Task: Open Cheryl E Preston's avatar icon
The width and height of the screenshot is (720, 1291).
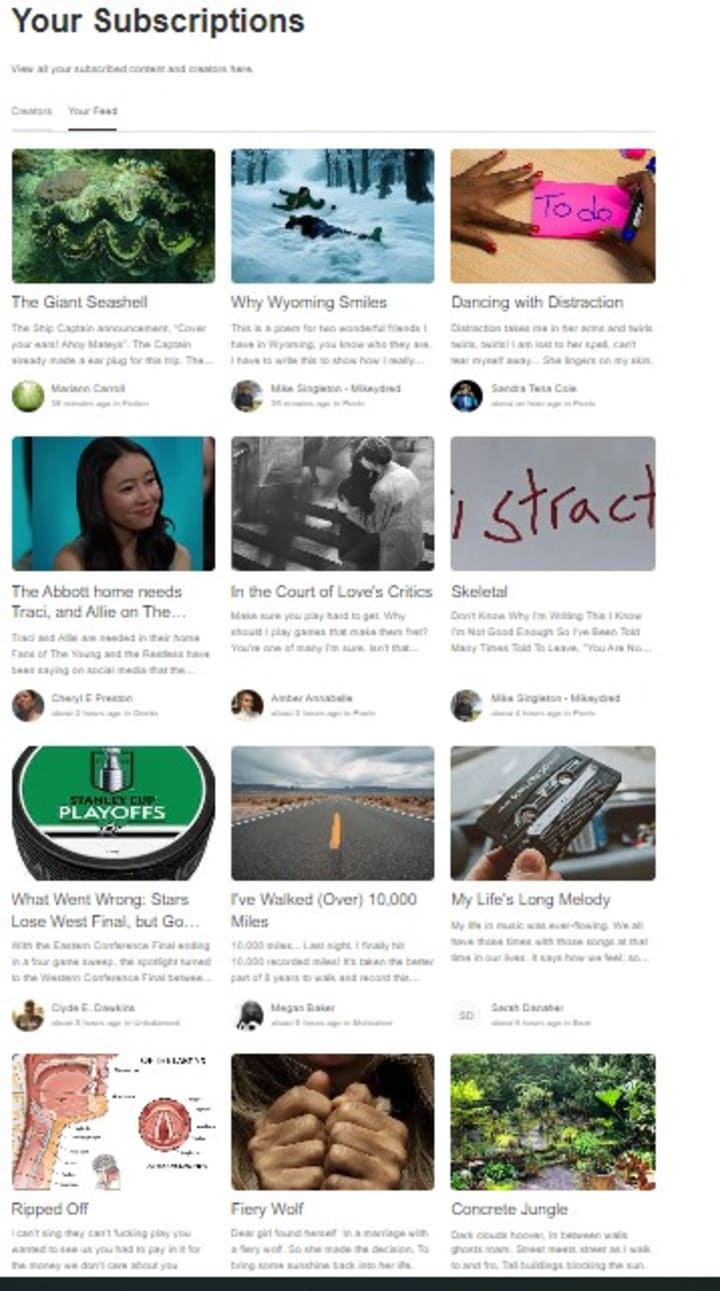Action: click(x=28, y=705)
